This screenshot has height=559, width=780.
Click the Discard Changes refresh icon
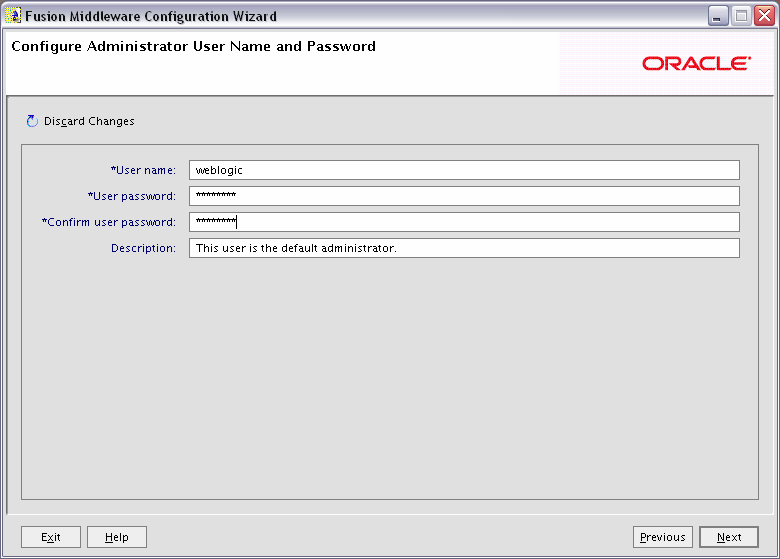32,121
